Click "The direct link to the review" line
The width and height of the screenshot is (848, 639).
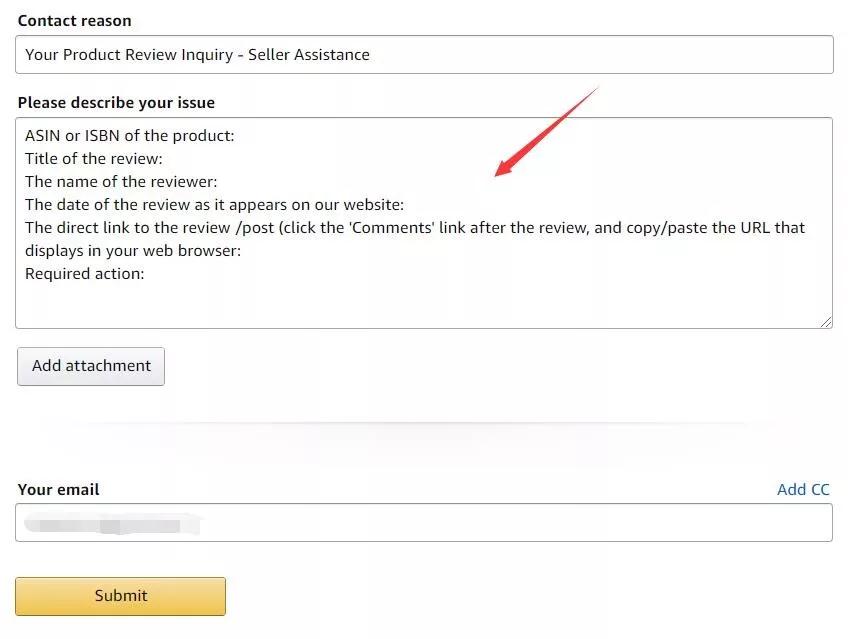[x=414, y=227]
